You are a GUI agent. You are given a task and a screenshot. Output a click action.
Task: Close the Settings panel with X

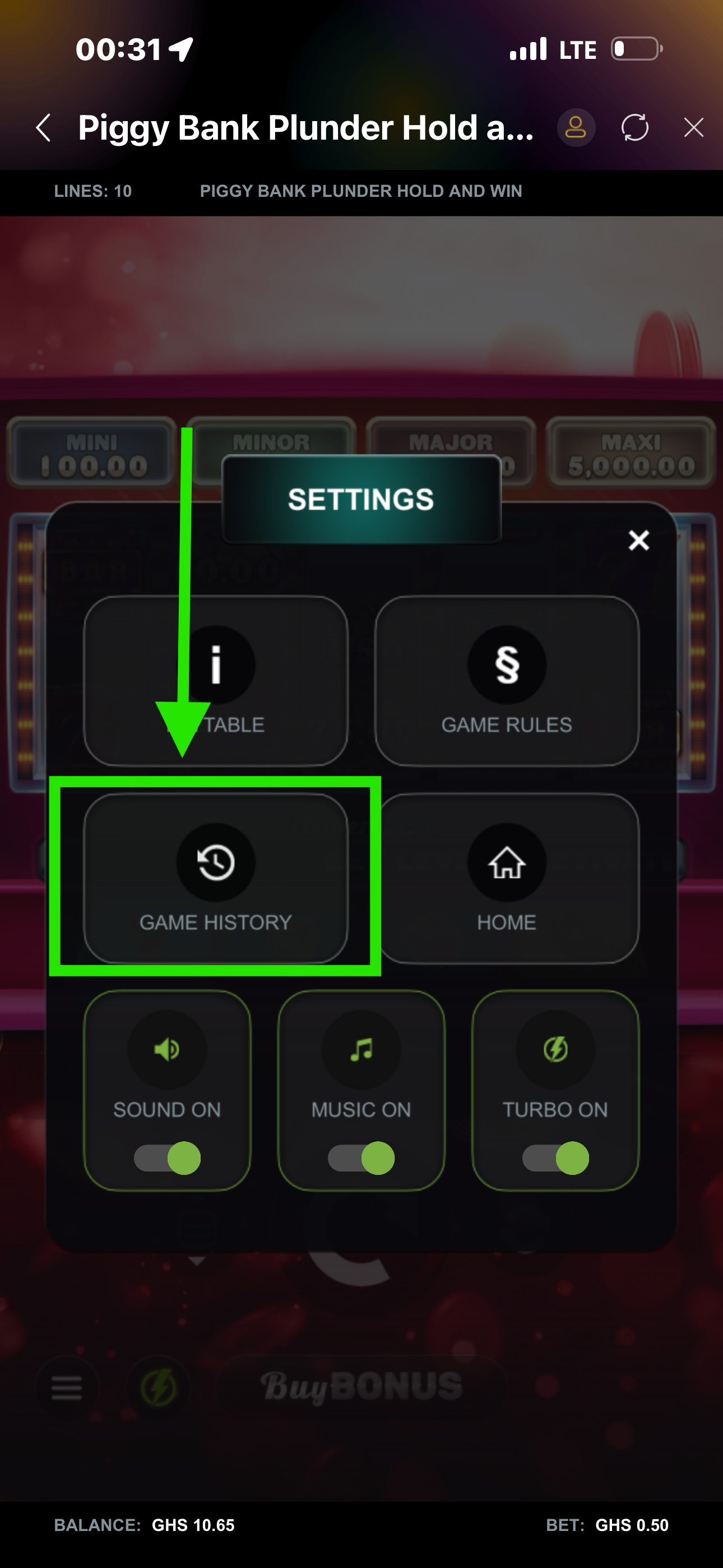point(638,540)
